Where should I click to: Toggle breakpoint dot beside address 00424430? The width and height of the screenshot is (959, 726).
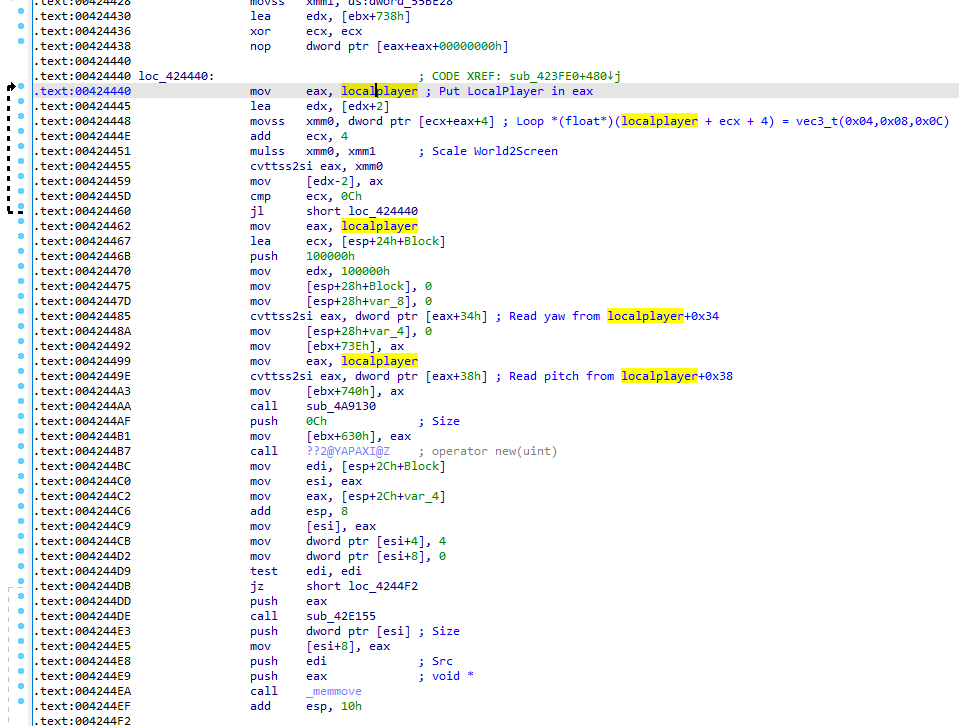21,11
